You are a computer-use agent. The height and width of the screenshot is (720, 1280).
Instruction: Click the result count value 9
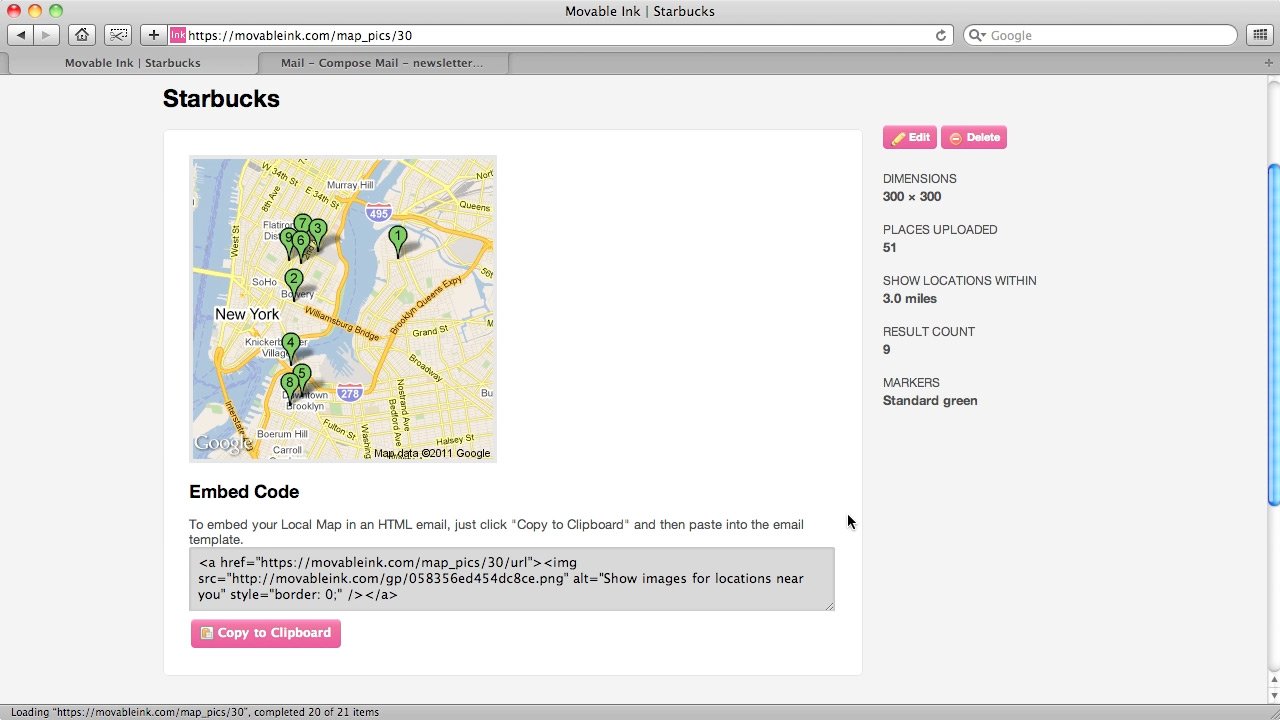pyautogui.click(x=886, y=350)
